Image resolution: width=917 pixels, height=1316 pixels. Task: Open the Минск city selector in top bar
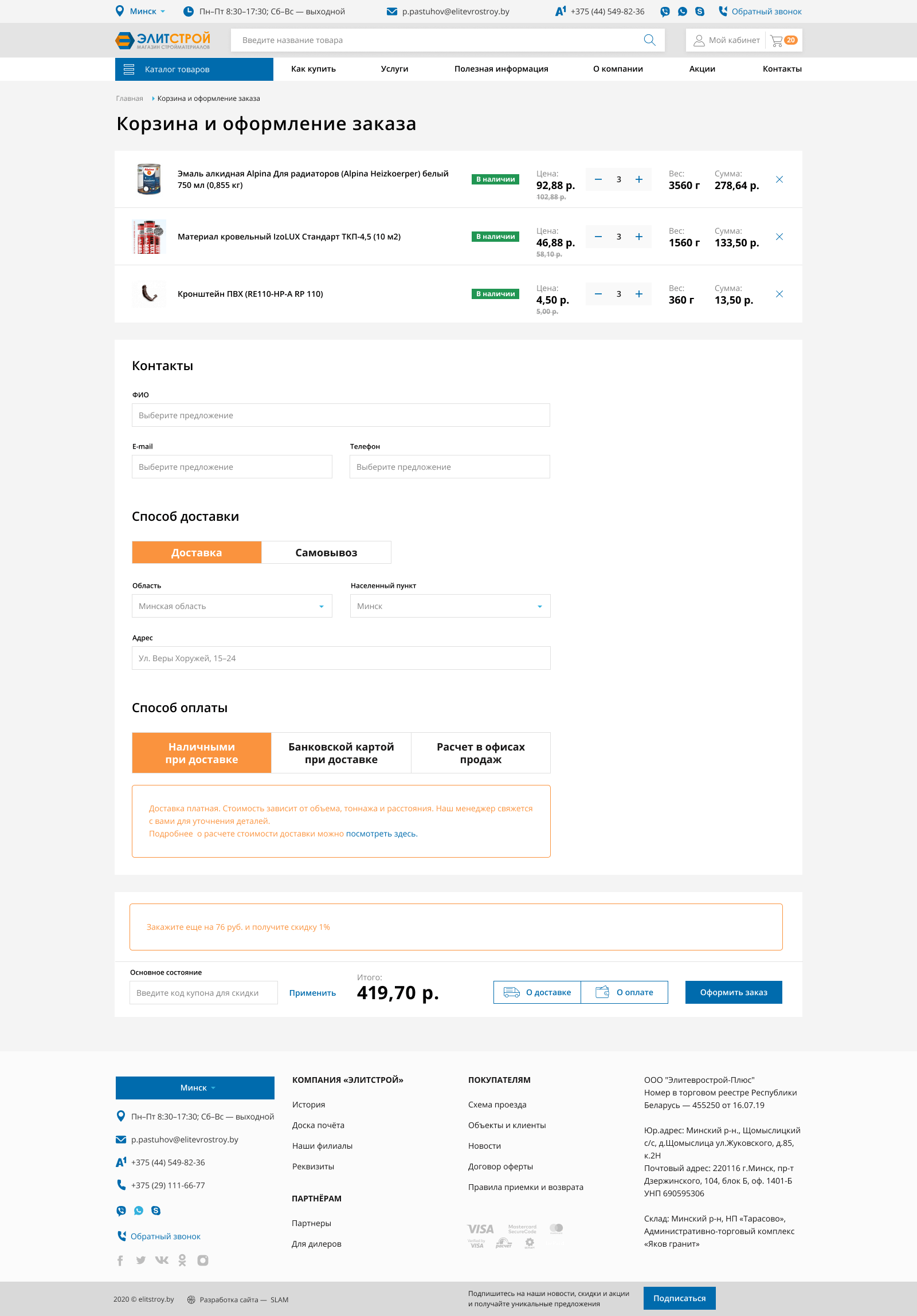[x=142, y=11]
